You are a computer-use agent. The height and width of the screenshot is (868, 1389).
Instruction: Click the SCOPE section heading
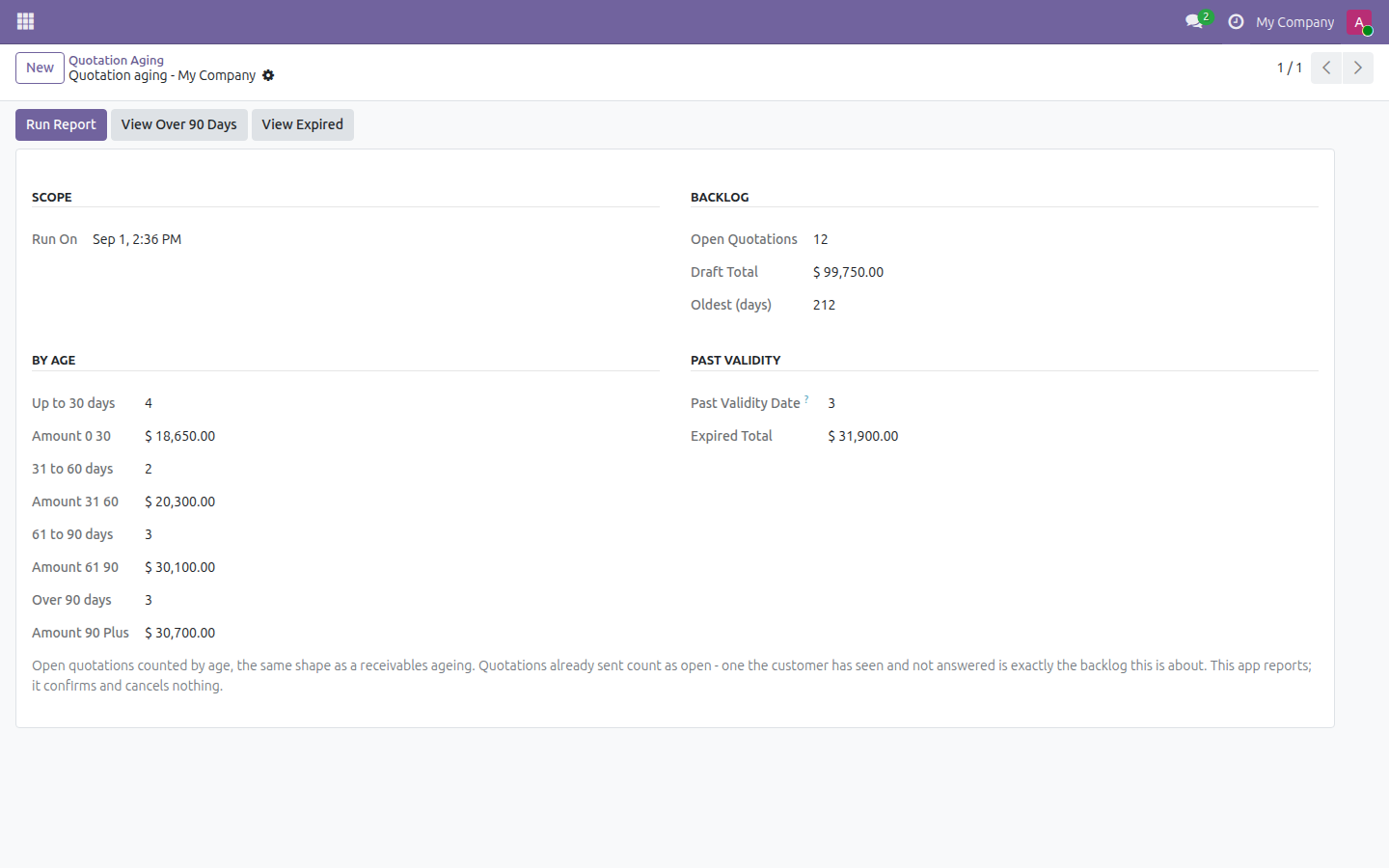tap(52, 197)
